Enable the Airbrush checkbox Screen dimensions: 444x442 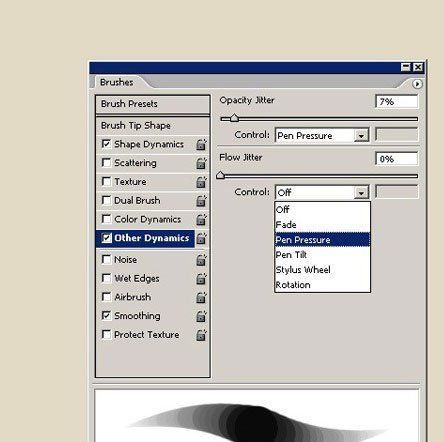(x=106, y=296)
